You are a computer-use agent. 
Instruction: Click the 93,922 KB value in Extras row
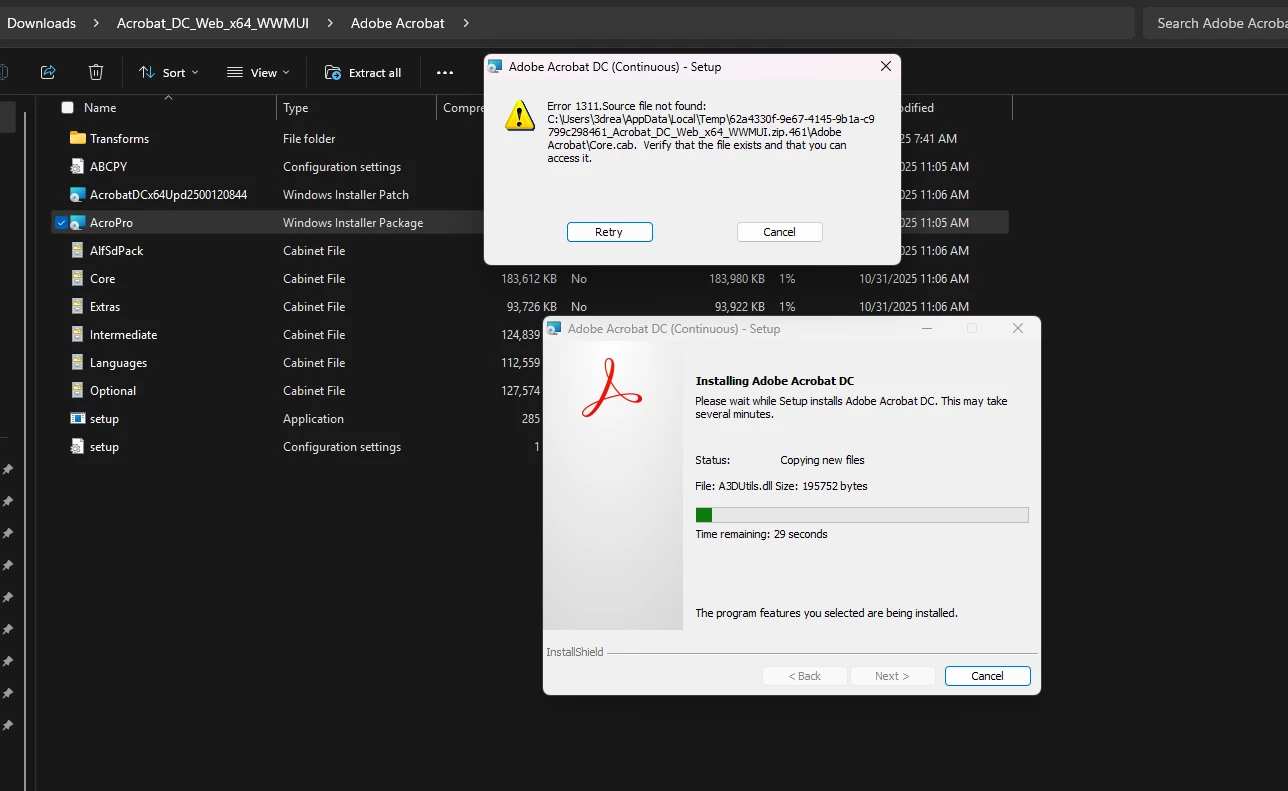[740, 307]
